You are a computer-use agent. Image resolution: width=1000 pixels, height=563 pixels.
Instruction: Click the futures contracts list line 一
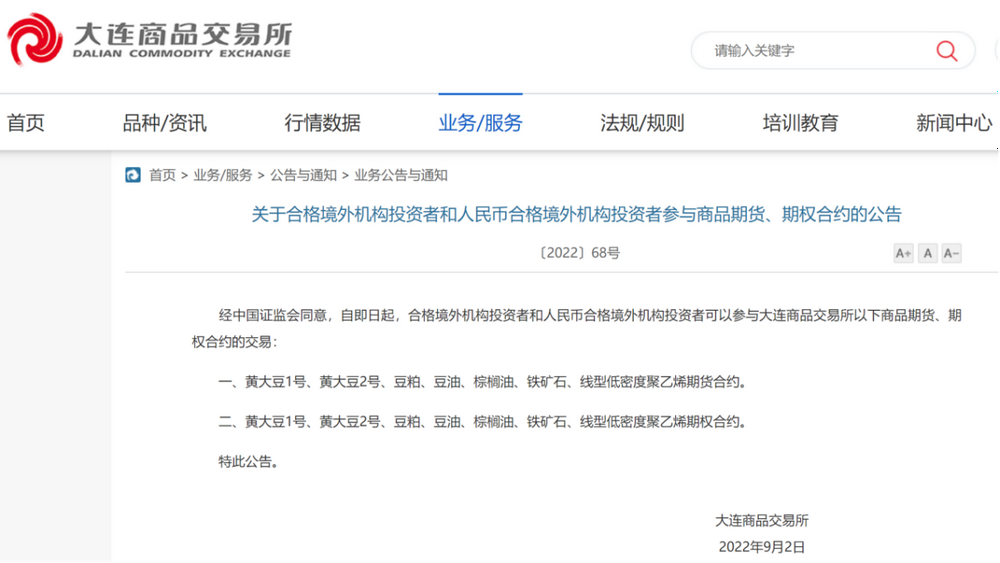coord(483,382)
